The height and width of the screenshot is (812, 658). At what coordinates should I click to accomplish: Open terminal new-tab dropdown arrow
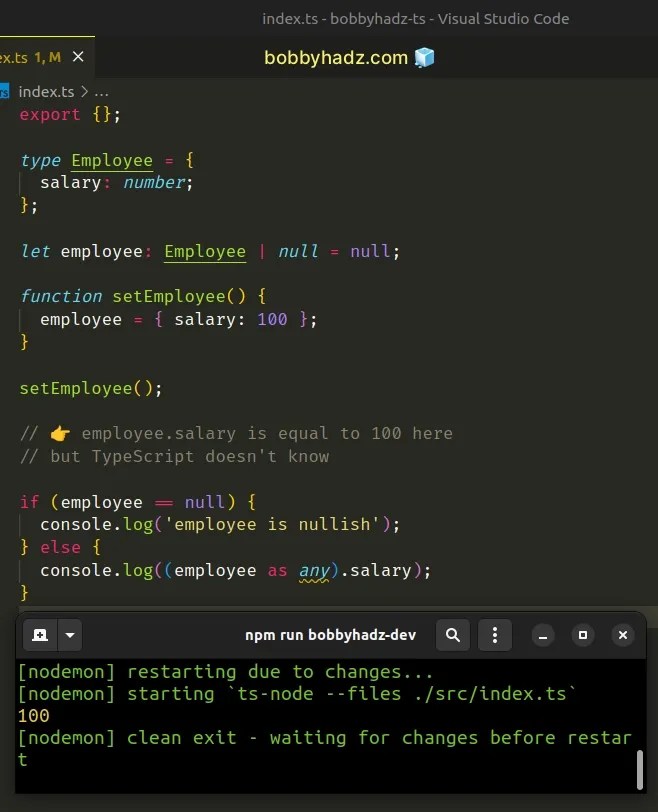pos(70,635)
